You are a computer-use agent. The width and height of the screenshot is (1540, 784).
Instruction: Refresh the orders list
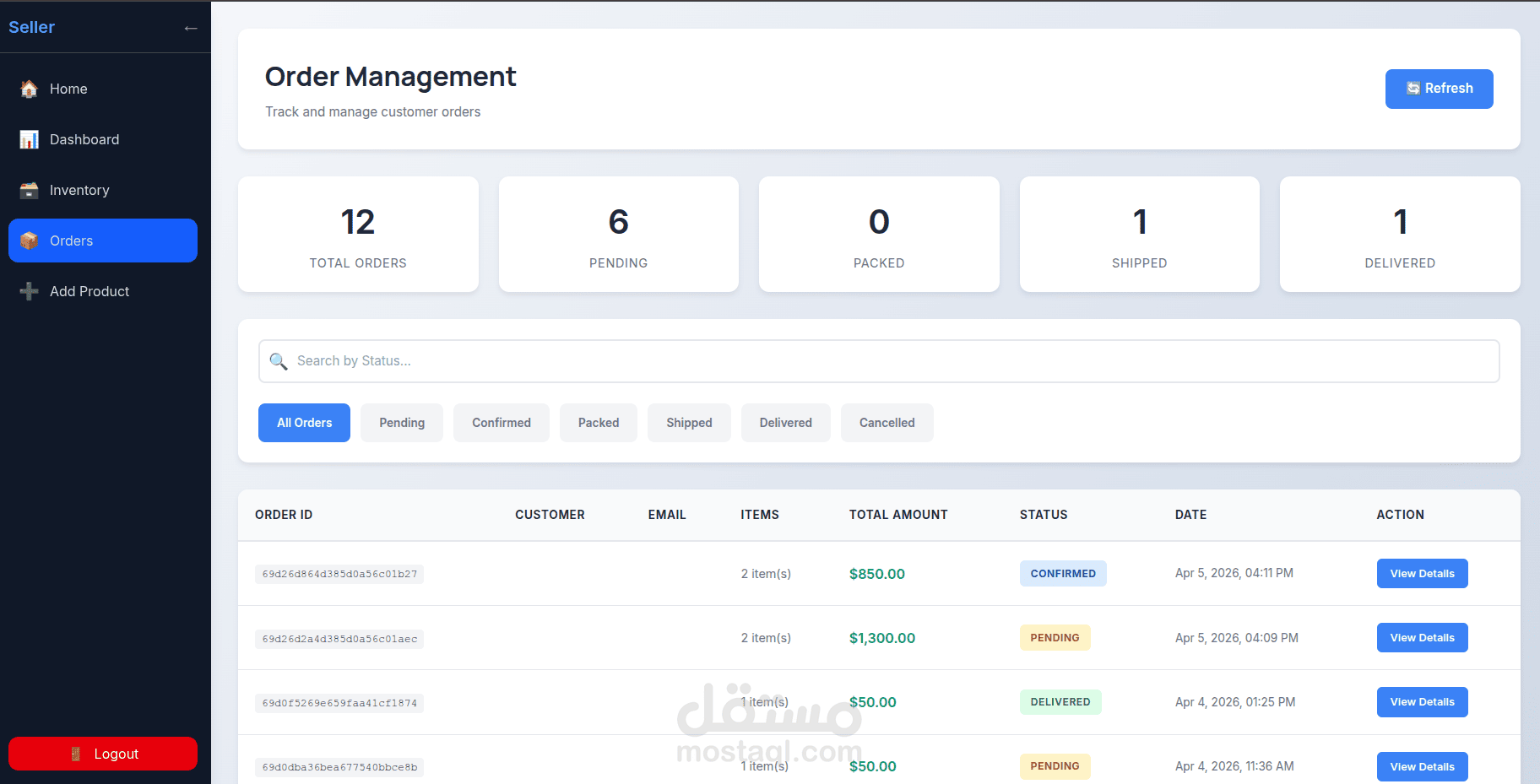1439,89
